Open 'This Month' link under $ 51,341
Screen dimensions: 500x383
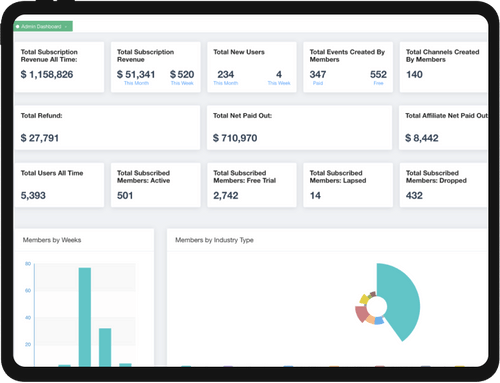coord(136,83)
